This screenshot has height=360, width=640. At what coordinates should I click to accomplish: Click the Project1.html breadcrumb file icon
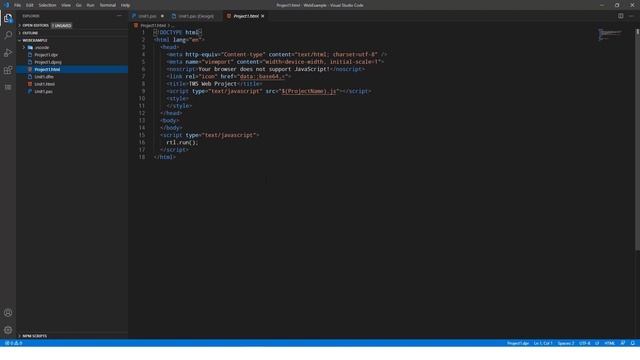[136, 25]
